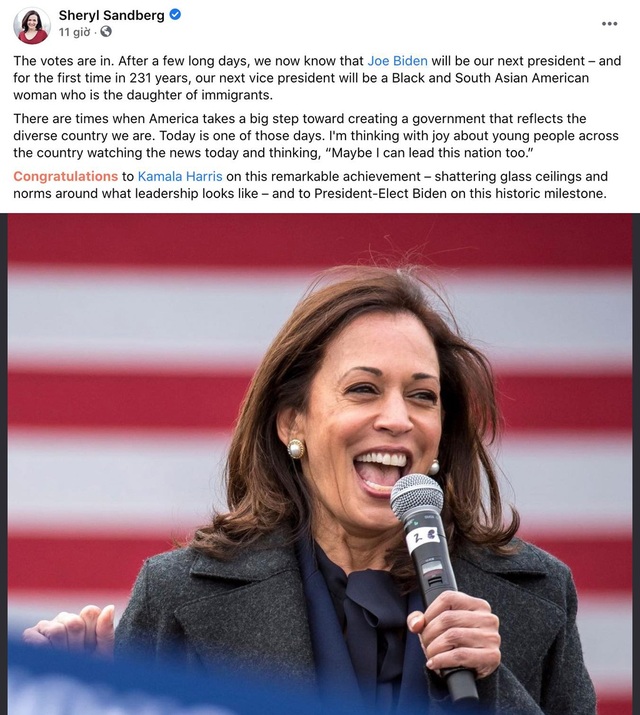The image size is (640, 715).
Task: Click the paragraph starting "The votes are in"
Action: pyautogui.click(x=317, y=78)
